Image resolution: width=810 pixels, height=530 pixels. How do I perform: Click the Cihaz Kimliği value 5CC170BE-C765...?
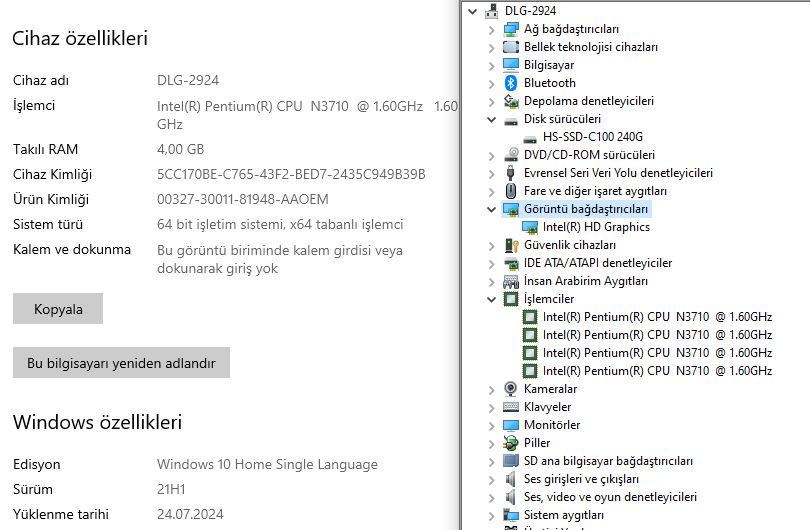click(291, 175)
